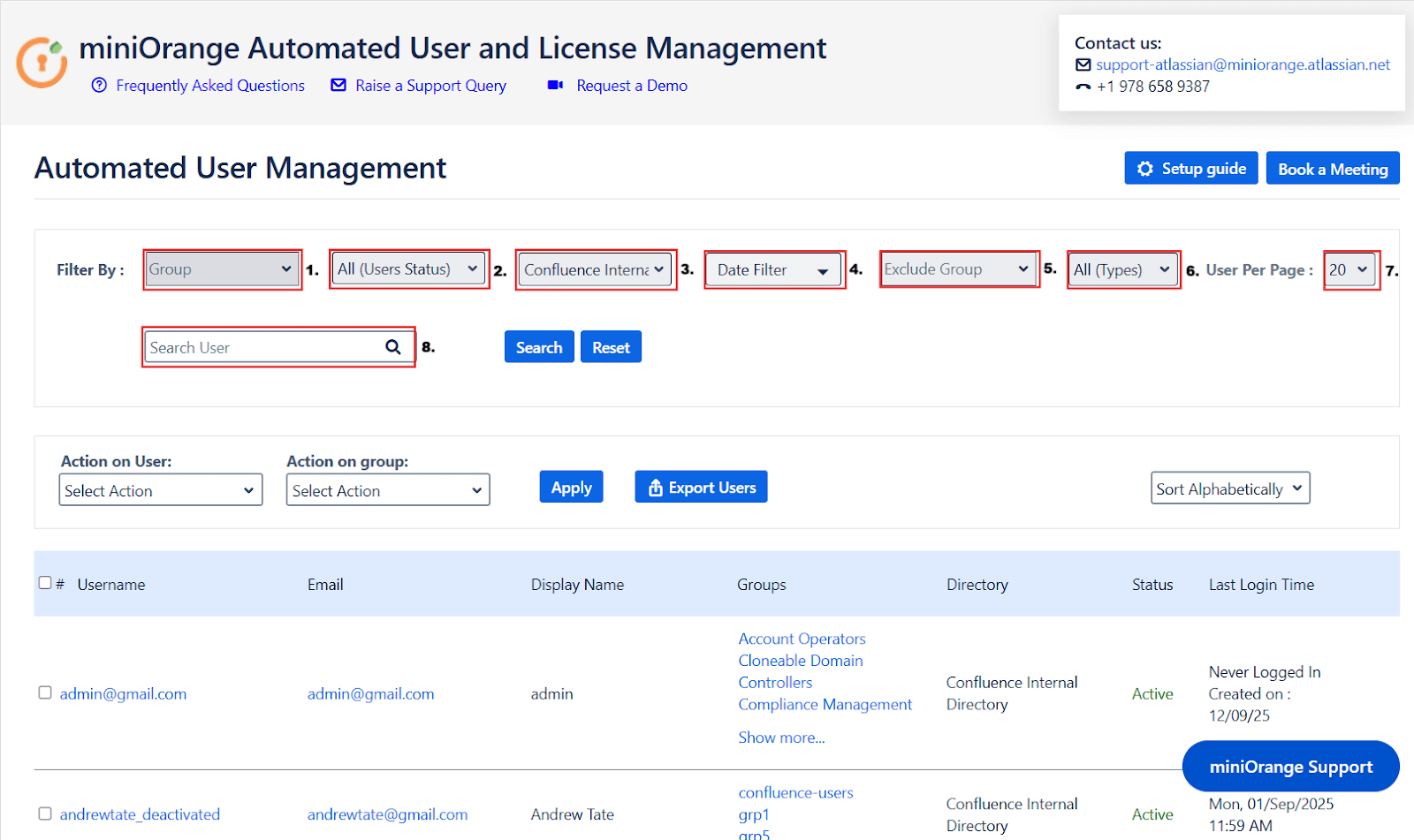Toggle the select-all checkbox in the table header
The width and height of the screenshot is (1414, 840).
tap(45, 583)
